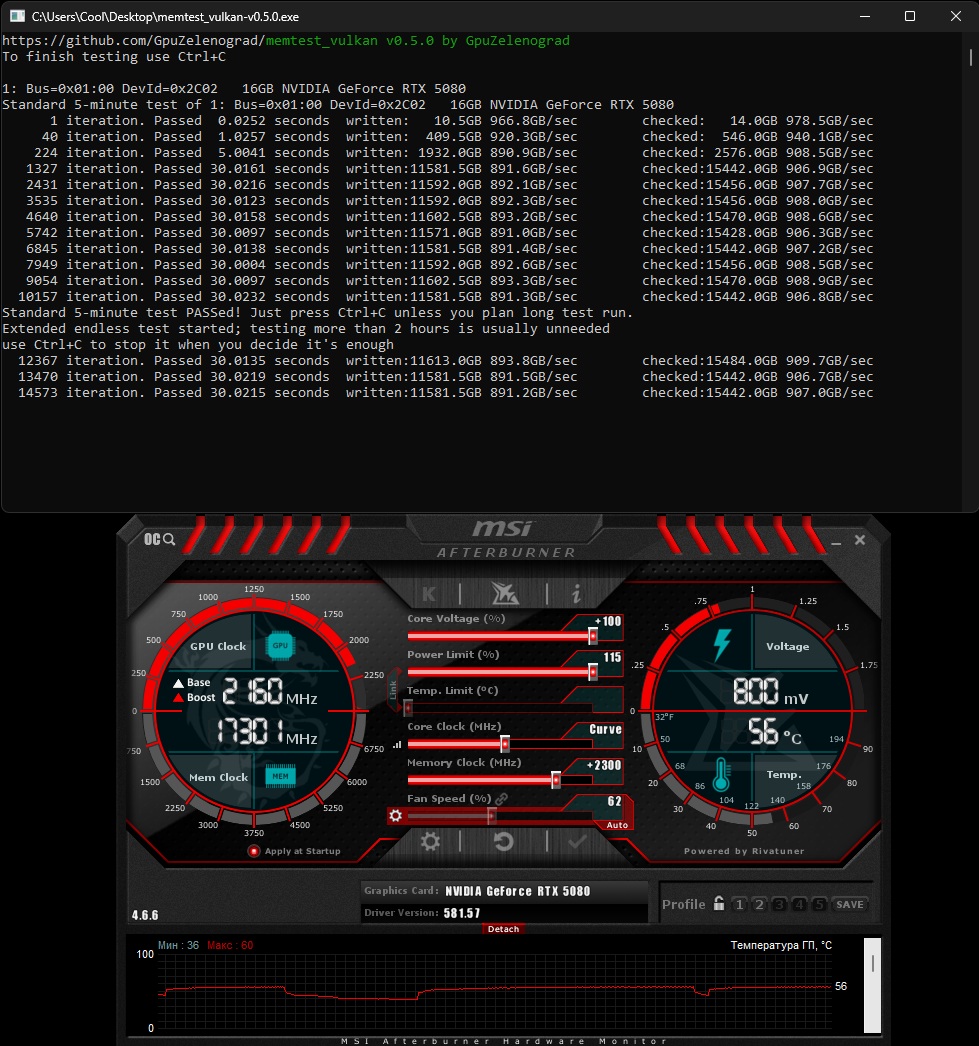Click the '800 mV' voltage readout
Screen dimensions: 979x1046
pyautogui.click(x=771, y=691)
